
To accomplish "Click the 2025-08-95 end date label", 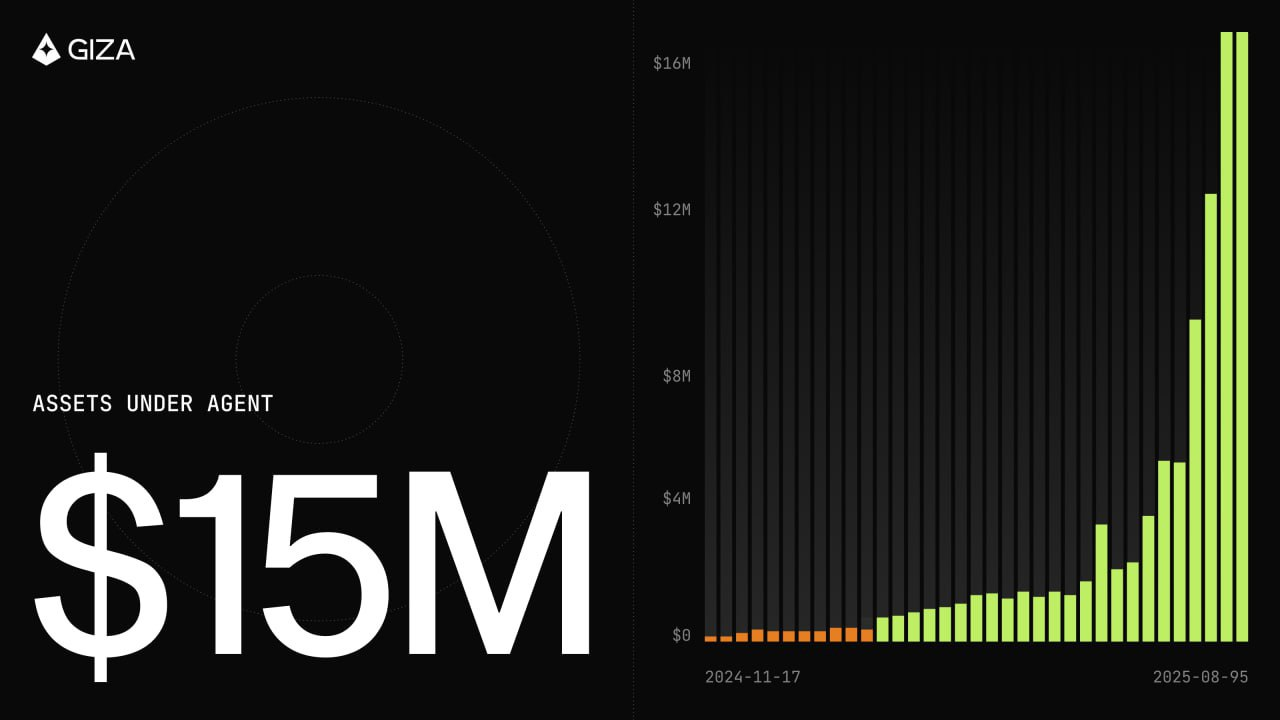I will coord(1200,677).
